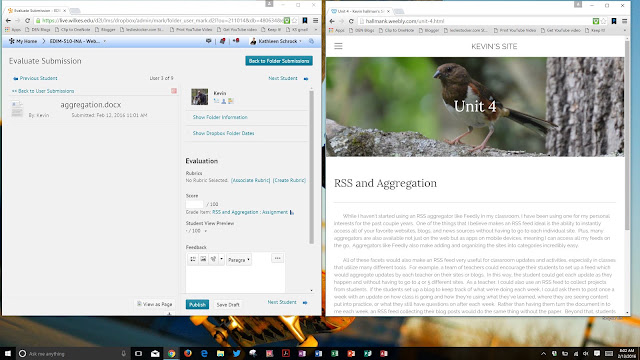Click the red flag icon above submission
Screen dimensions: 640x360
174,91
